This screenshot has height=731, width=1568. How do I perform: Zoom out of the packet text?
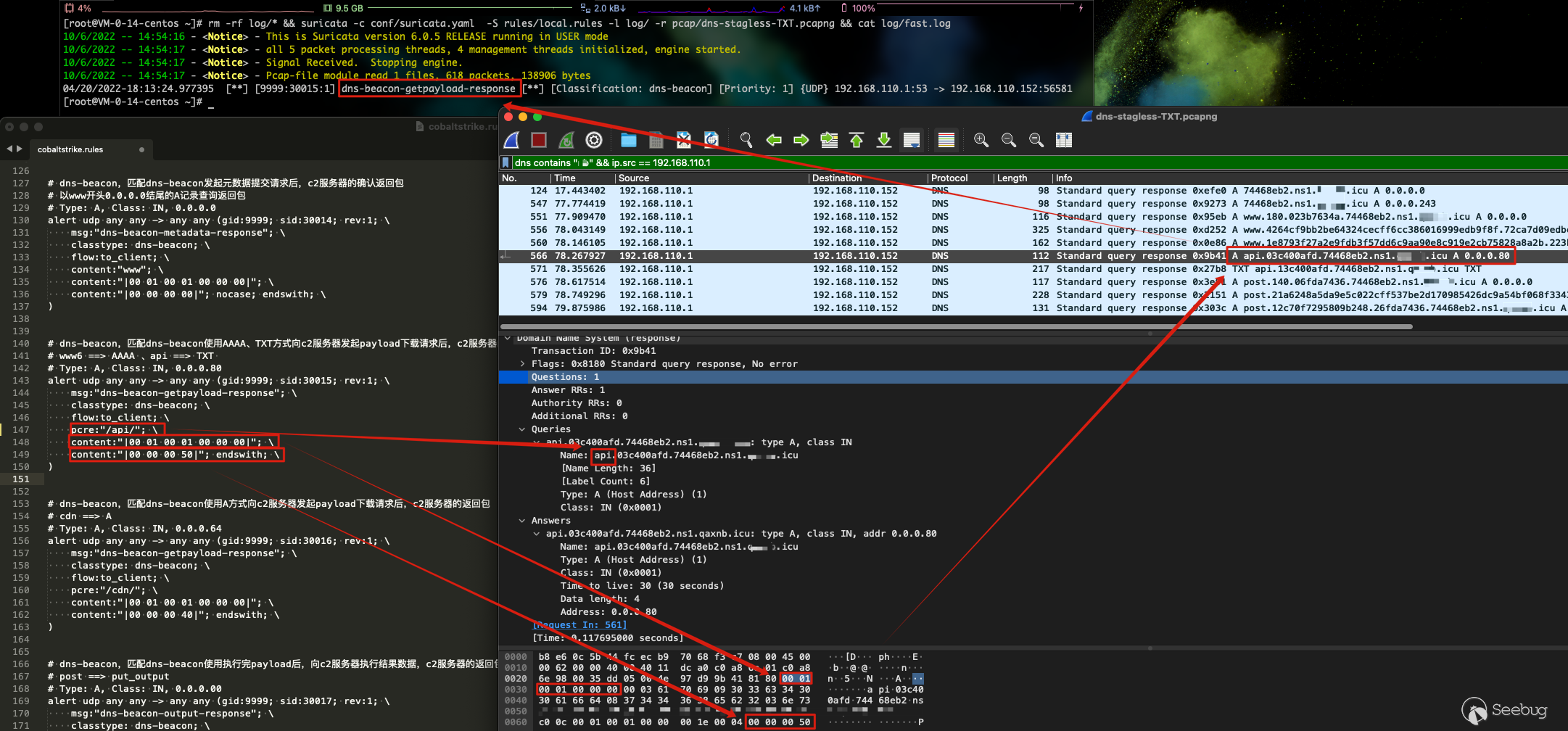1009,140
